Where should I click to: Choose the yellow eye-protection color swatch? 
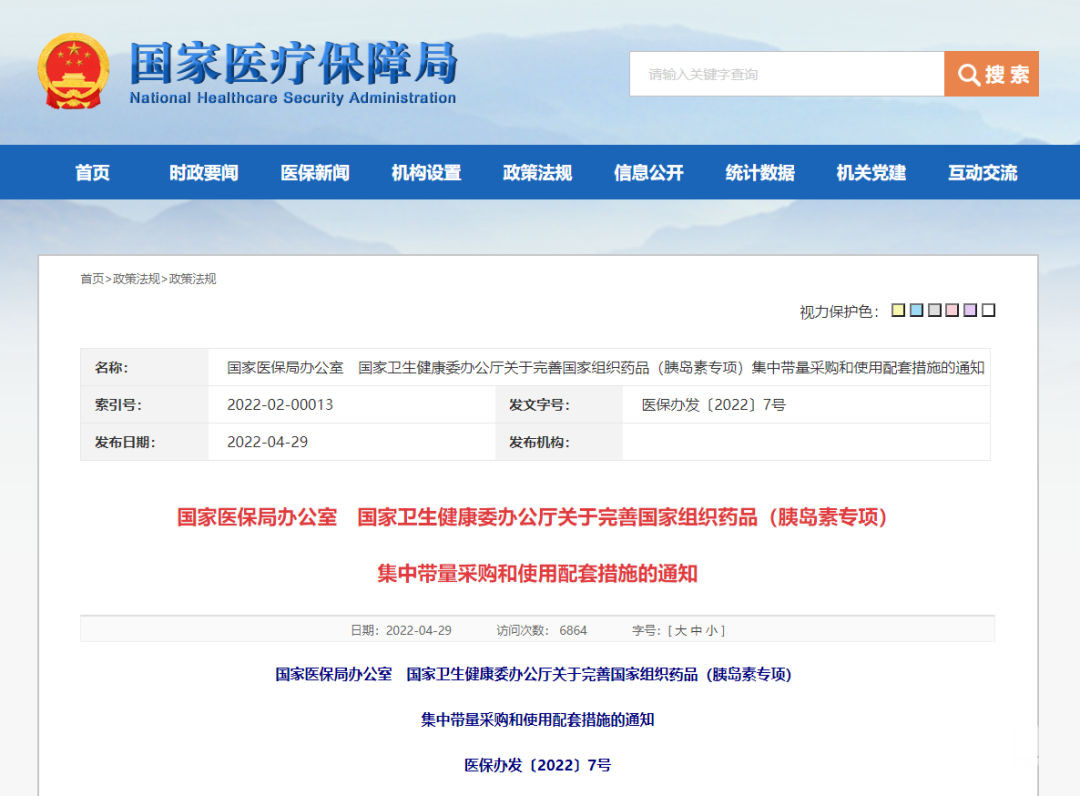click(x=898, y=310)
